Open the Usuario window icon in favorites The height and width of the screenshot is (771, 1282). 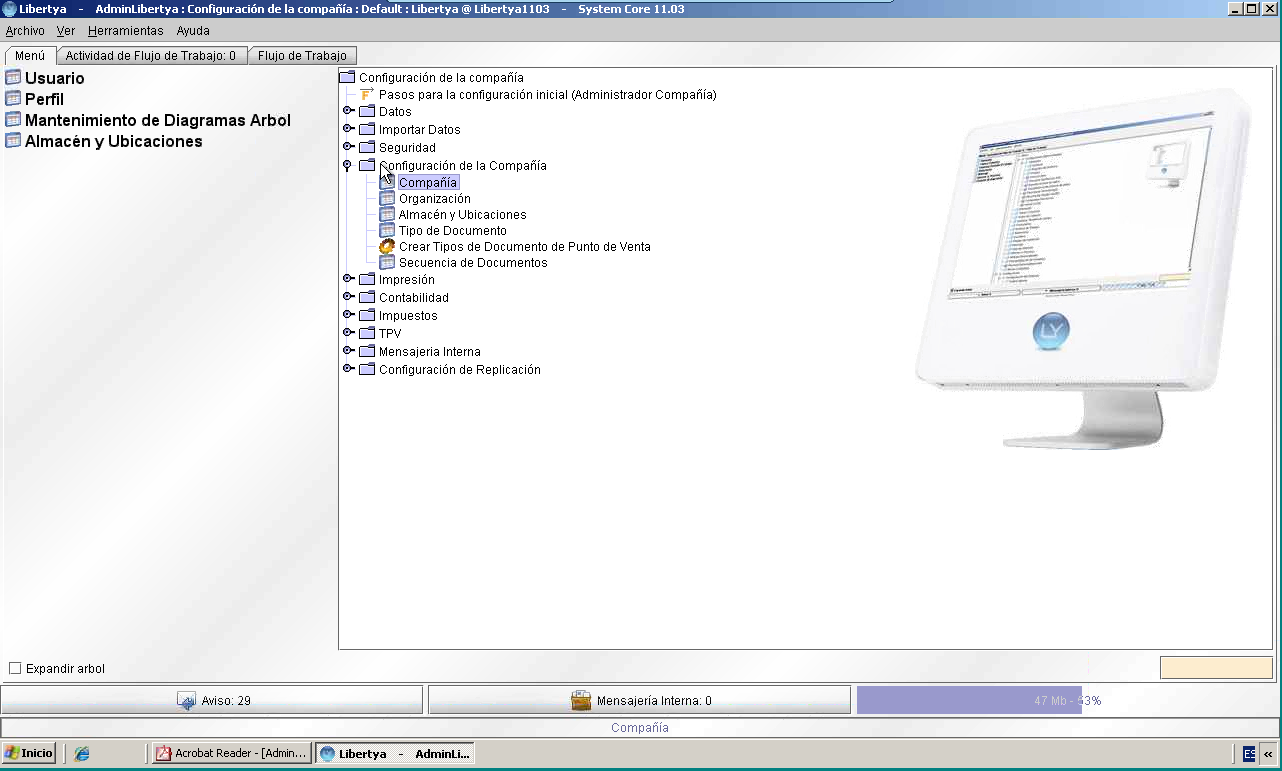pos(13,77)
